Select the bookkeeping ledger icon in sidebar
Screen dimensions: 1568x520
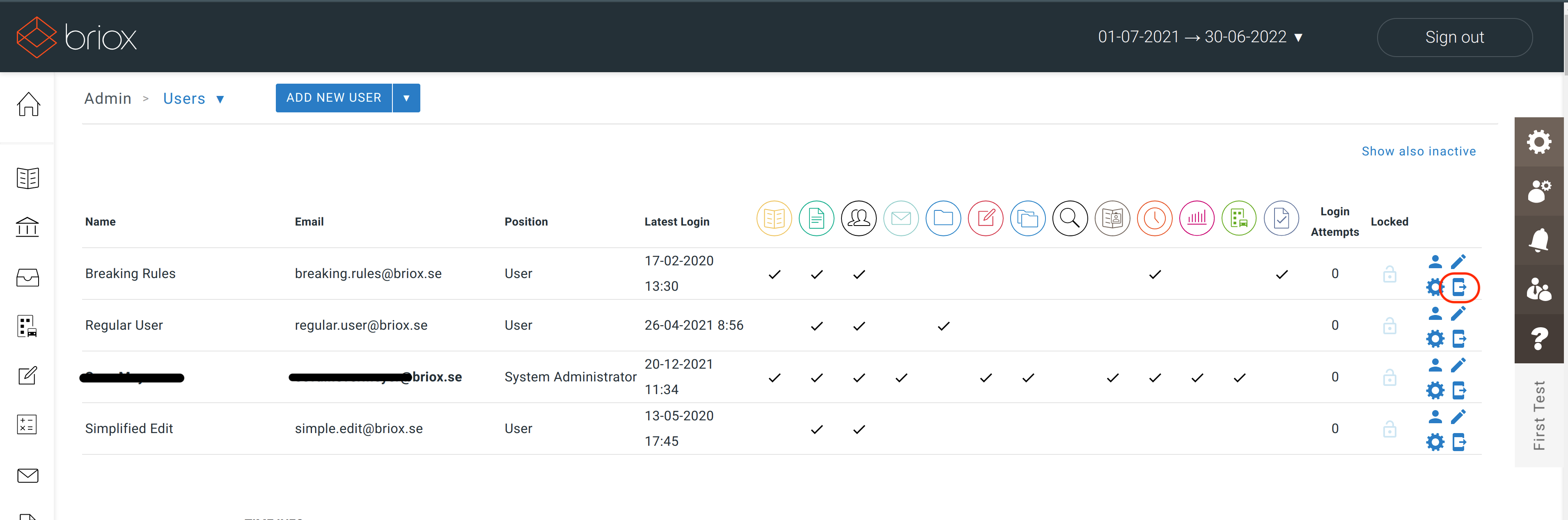tap(28, 178)
